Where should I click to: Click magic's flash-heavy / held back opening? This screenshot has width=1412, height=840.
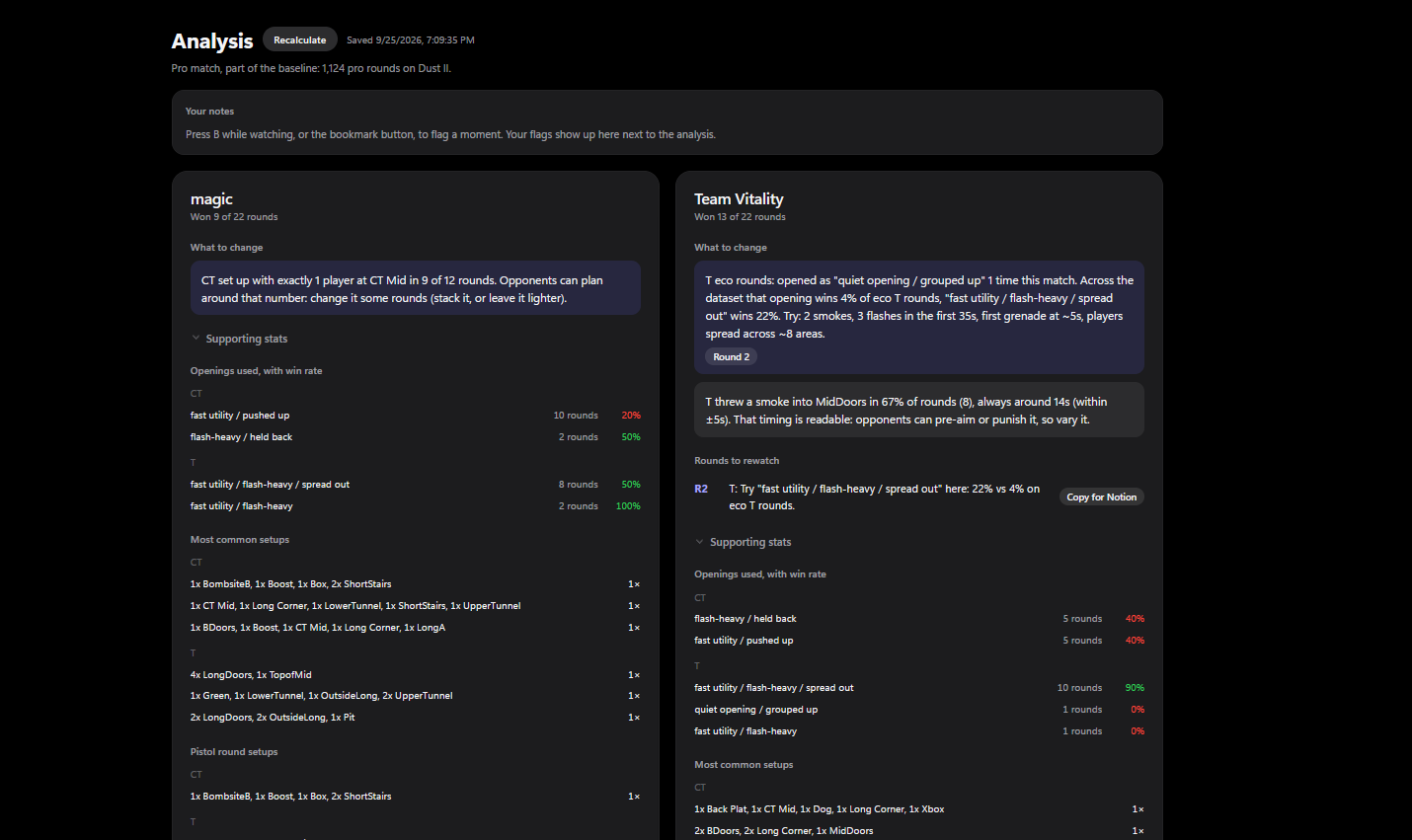(416, 437)
